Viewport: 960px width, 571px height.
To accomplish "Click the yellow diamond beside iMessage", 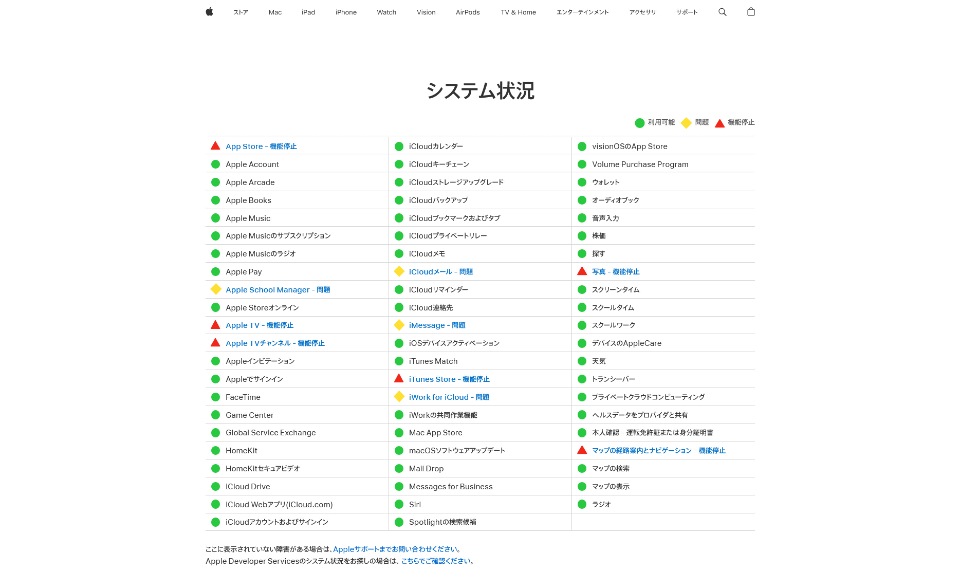I will (399, 325).
